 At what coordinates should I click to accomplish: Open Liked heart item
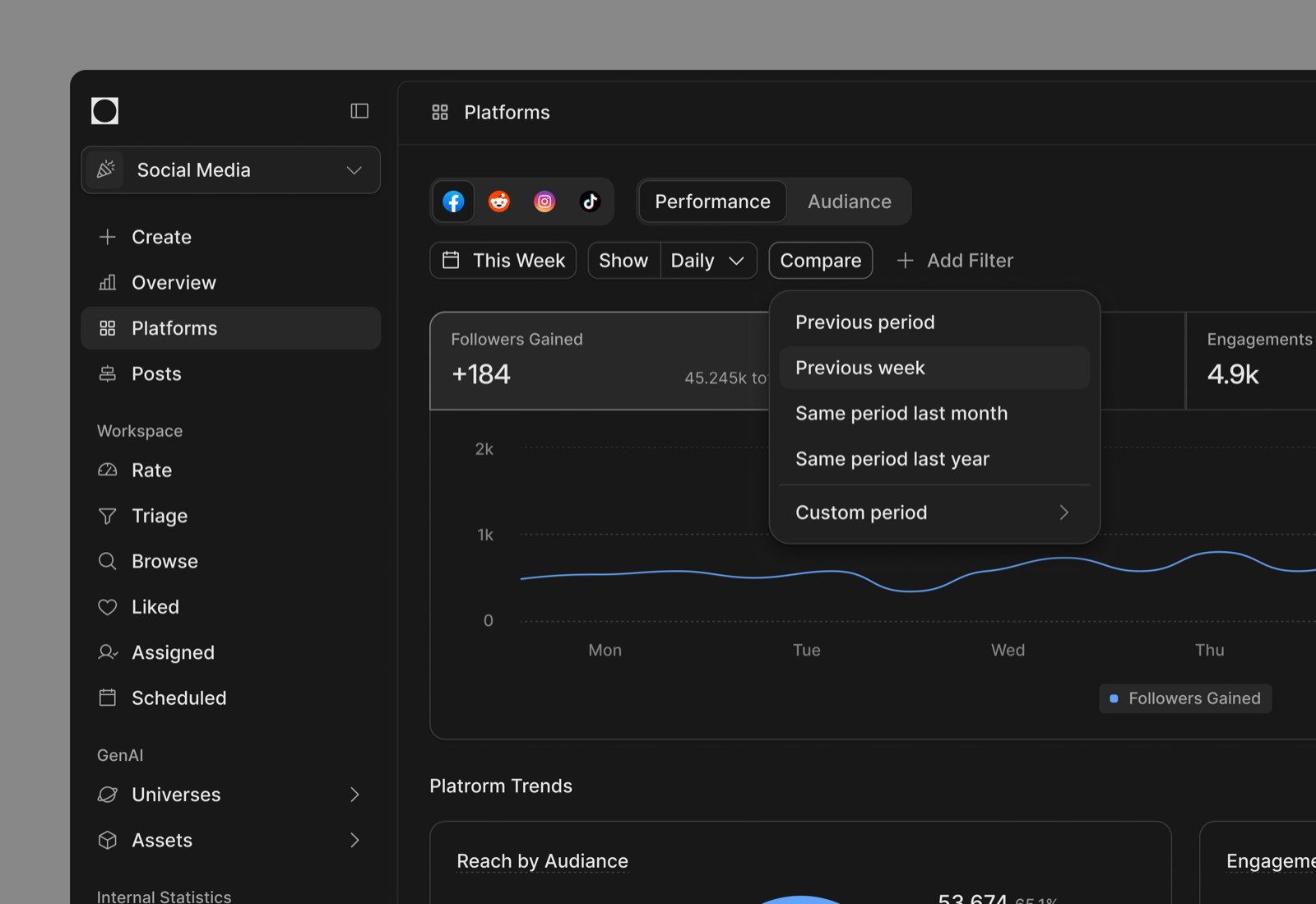231,607
